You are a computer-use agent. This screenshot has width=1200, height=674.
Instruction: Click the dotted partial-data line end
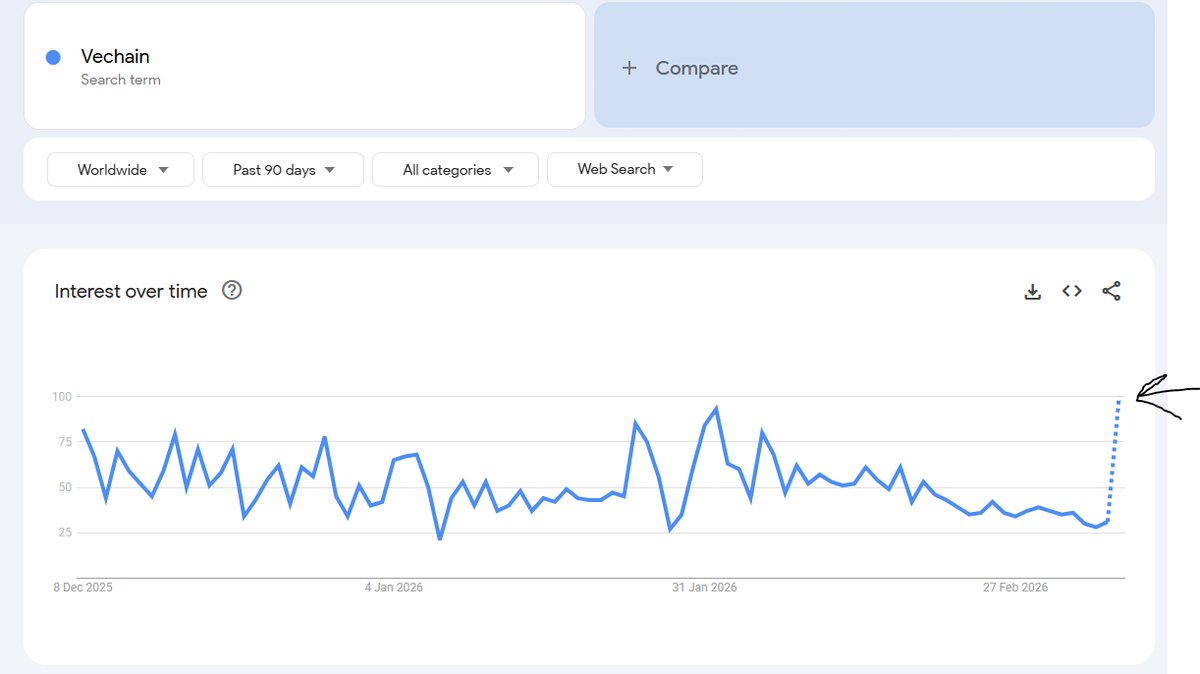1118,400
